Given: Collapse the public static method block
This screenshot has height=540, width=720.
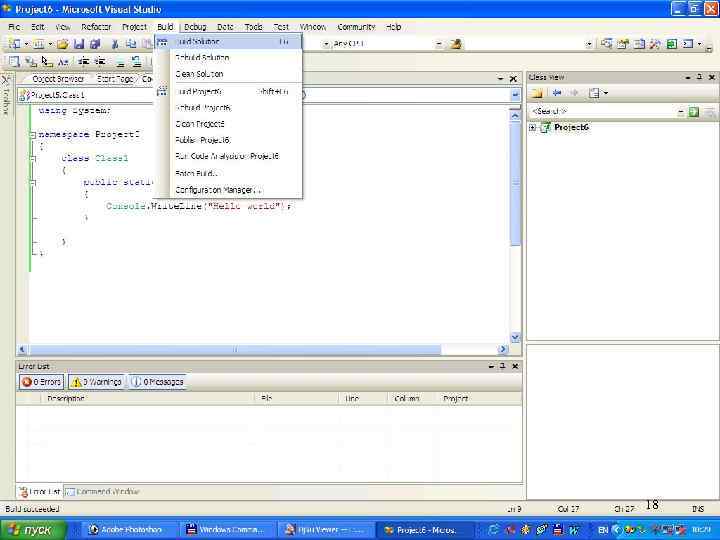Looking at the screenshot, I should [33, 182].
